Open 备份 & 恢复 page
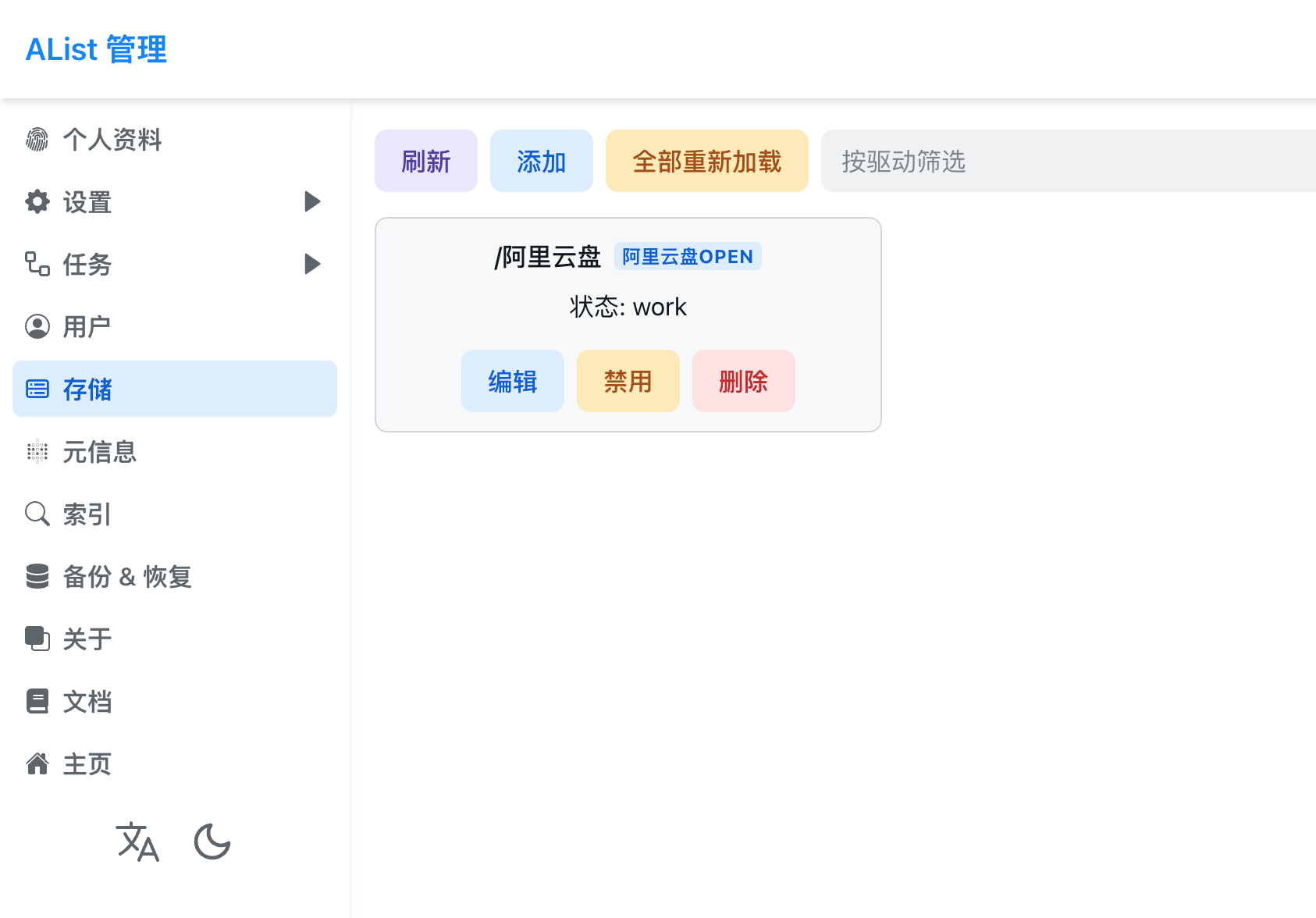 coord(175,576)
